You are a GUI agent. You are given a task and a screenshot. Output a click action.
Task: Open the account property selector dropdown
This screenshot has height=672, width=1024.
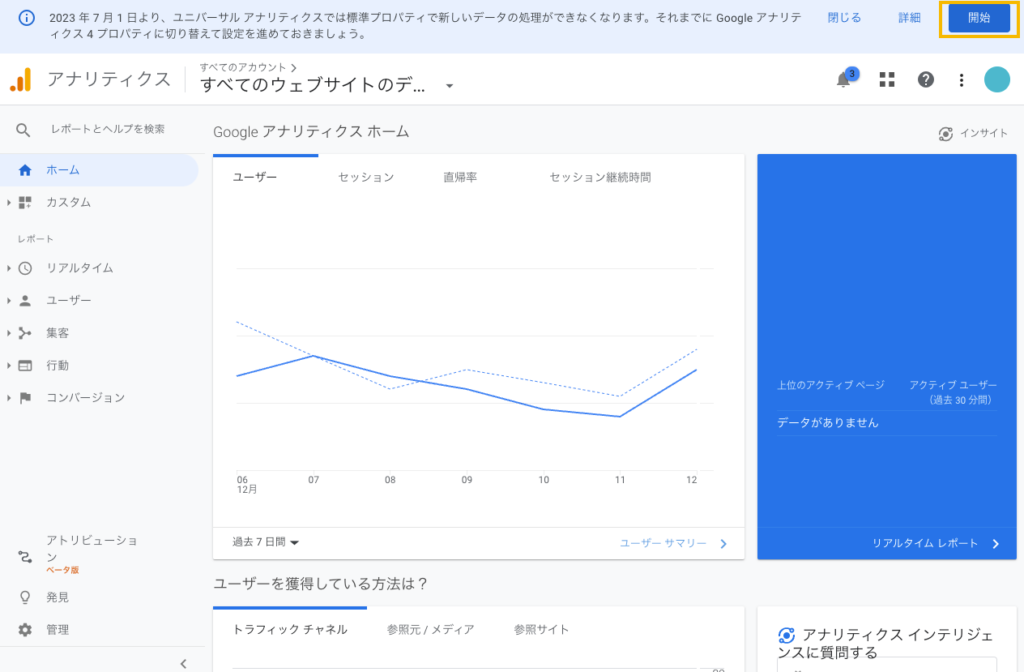tap(449, 86)
